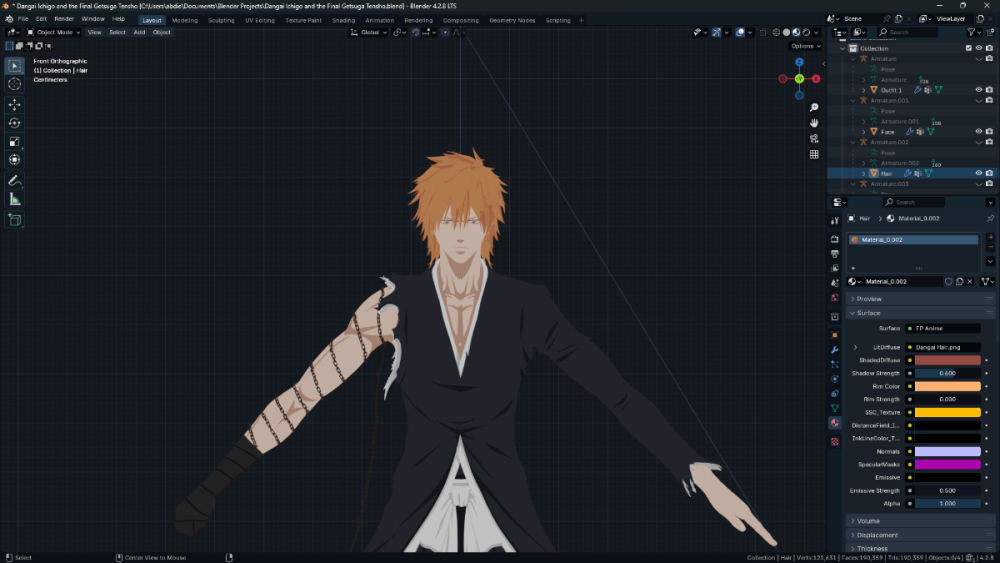Hide the Face object in the outliner

pyautogui.click(x=978, y=131)
